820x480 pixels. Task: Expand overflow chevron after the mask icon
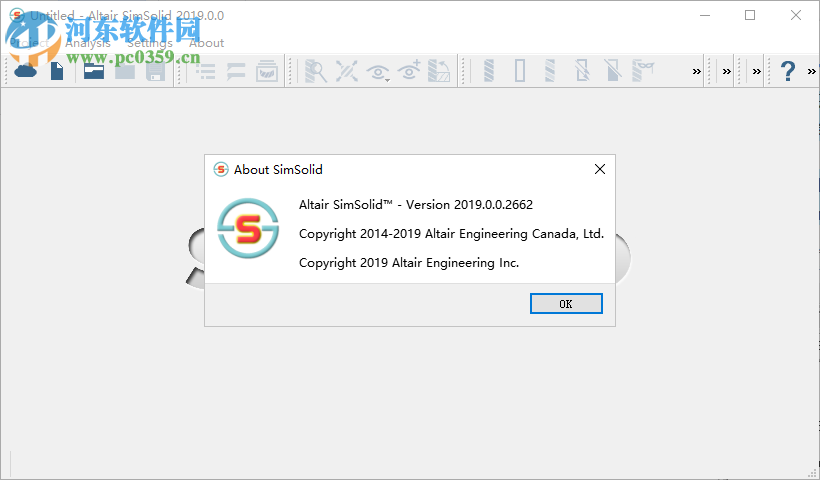tap(697, 72)
